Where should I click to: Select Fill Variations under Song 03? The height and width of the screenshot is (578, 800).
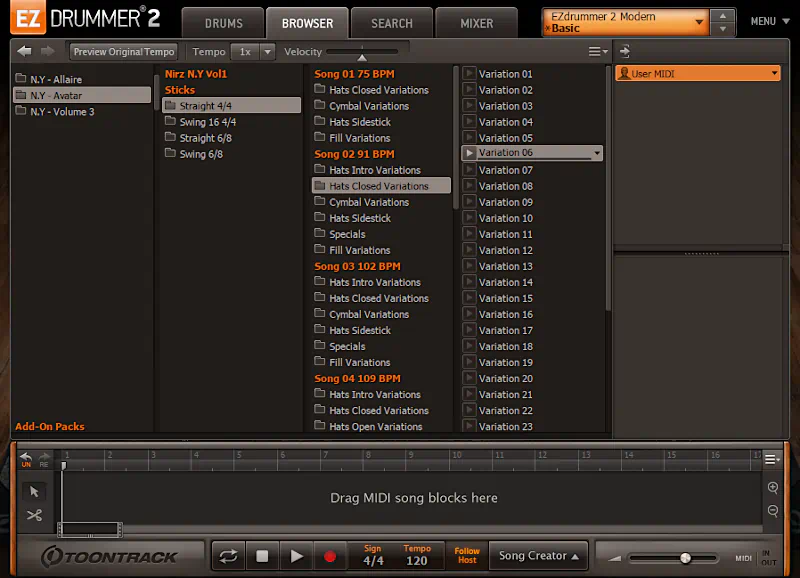click(x=352, y=362)
